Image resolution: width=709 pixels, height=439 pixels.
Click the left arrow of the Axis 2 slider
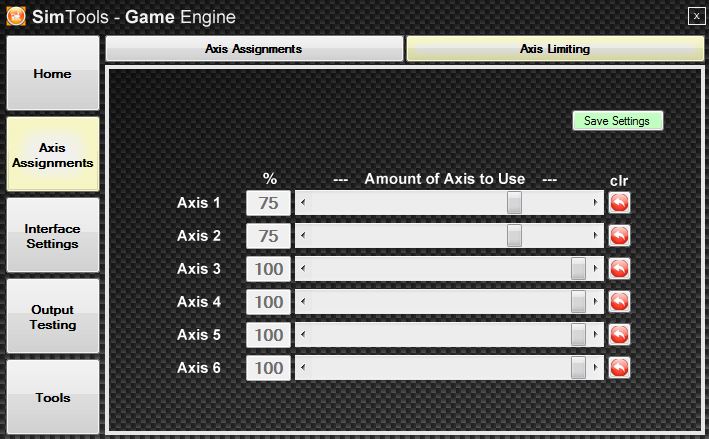[x=303, y=236]
